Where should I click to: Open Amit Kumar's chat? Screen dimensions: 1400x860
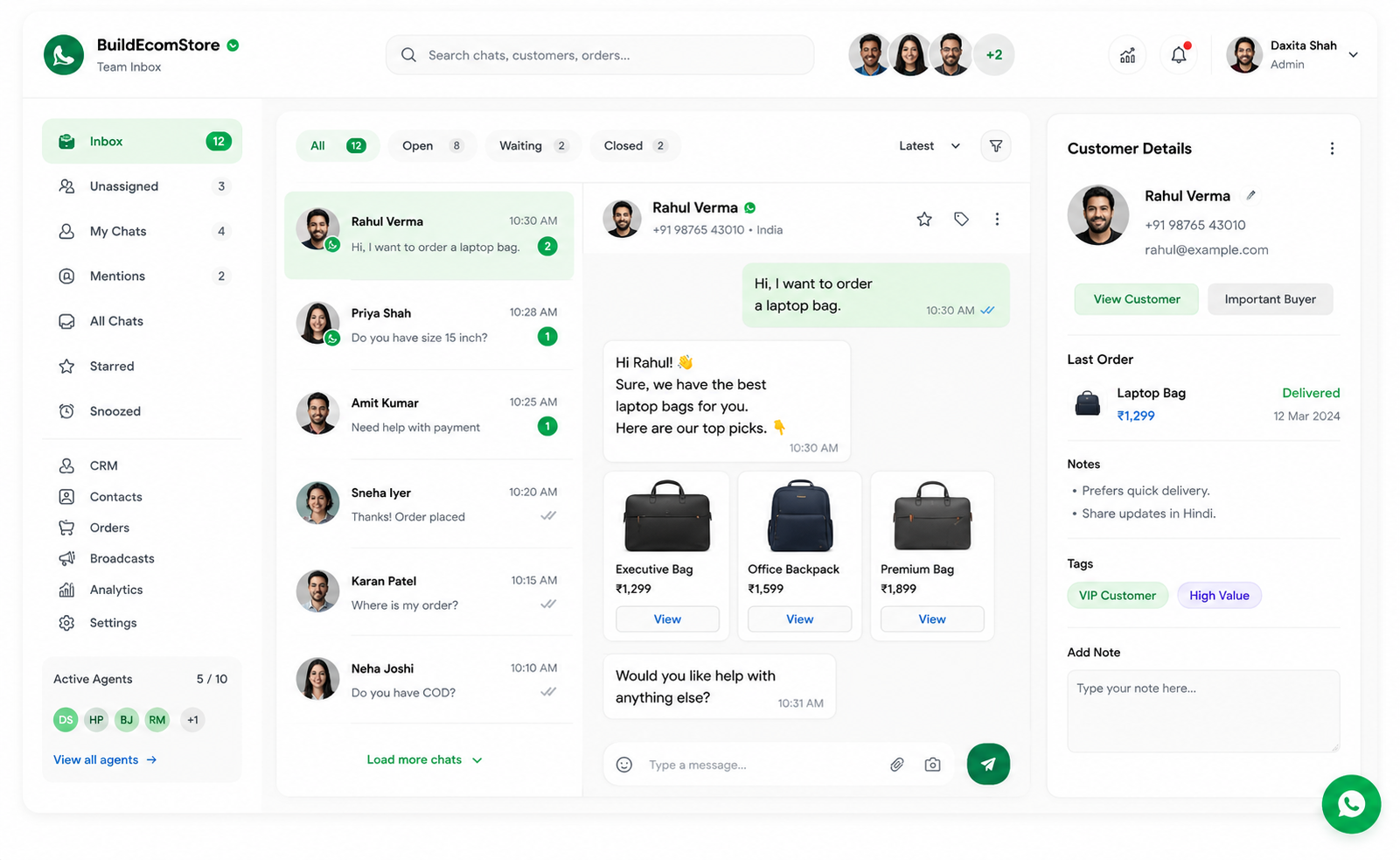tap(428, 415)
